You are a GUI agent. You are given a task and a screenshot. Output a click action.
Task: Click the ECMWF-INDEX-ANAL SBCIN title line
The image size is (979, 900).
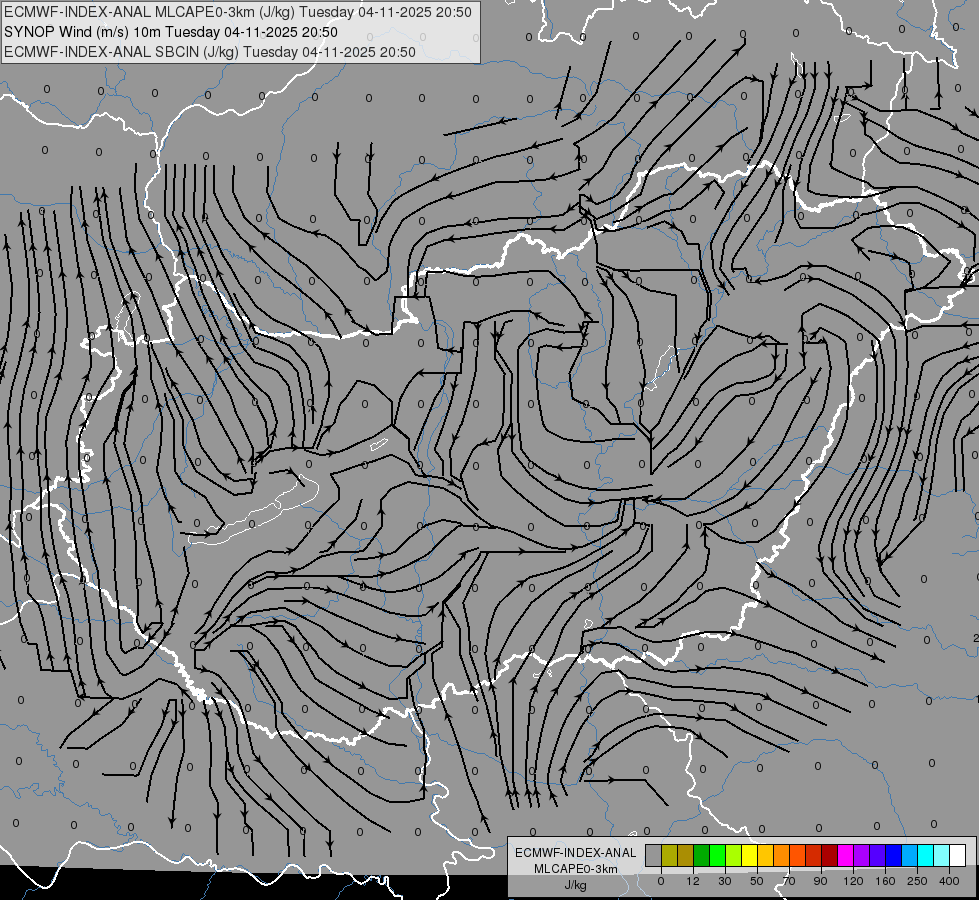pyautogui.click(x=210, y=52)
